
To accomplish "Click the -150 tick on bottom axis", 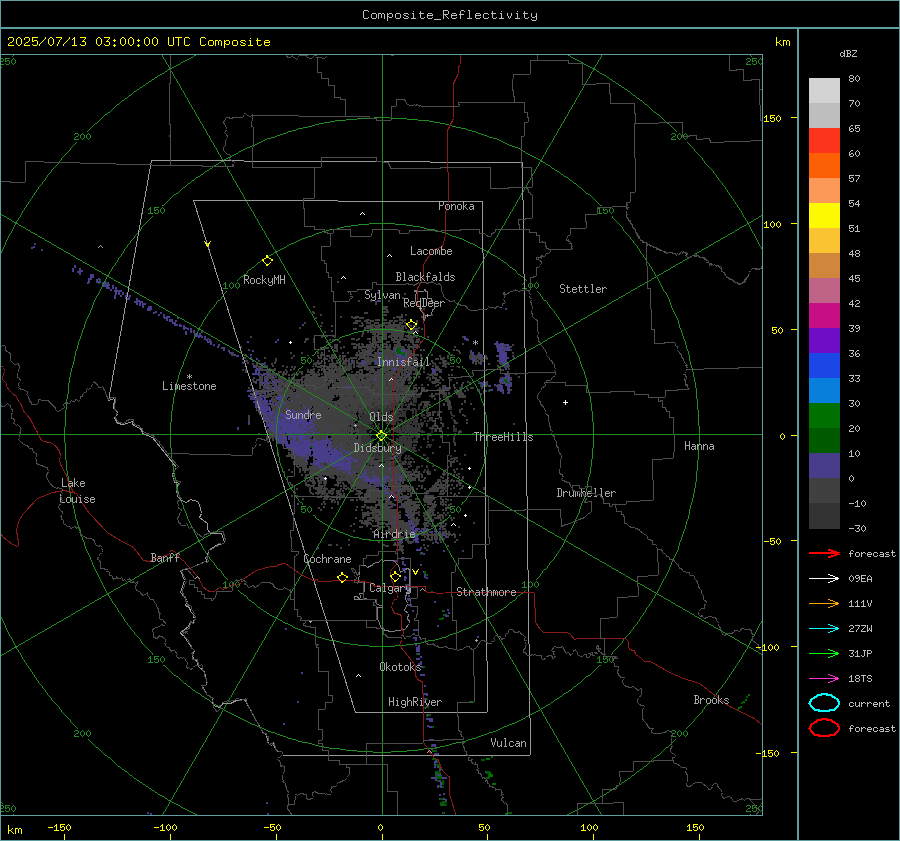I will click(x=59, y=828).
